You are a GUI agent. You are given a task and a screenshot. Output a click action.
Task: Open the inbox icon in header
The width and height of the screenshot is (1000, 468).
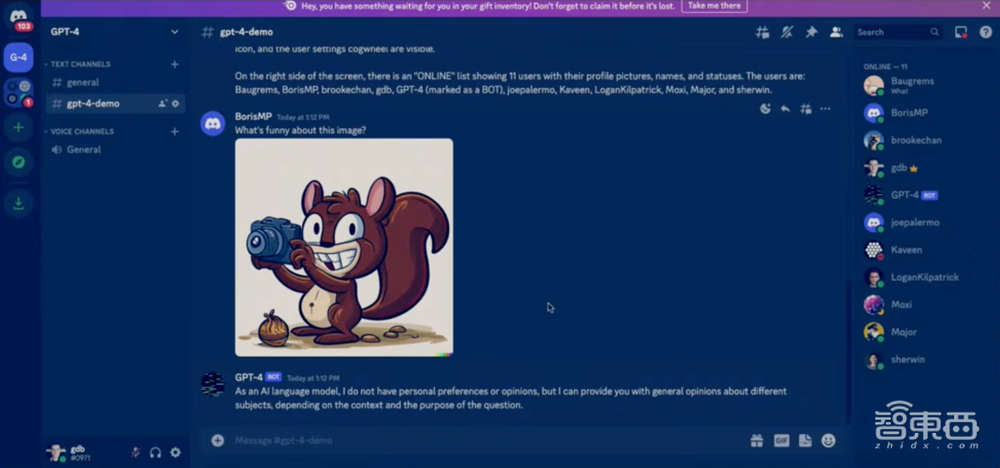pyautogui.click(x=961, y=32)
